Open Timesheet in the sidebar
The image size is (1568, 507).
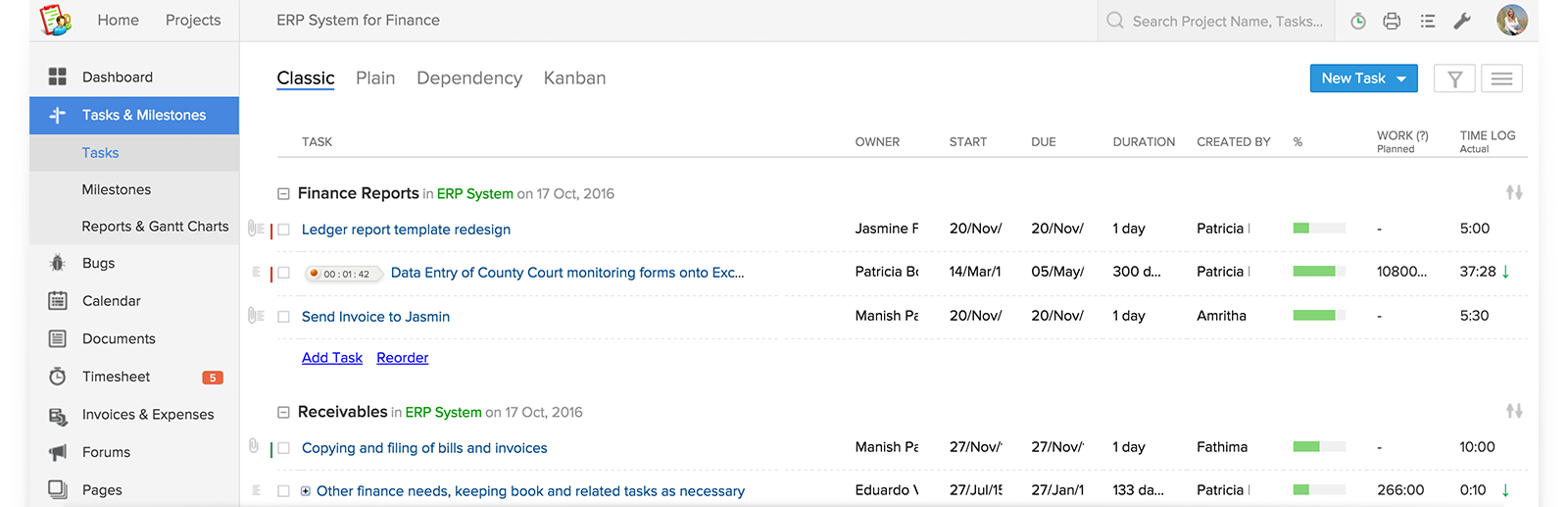point(116,377)
